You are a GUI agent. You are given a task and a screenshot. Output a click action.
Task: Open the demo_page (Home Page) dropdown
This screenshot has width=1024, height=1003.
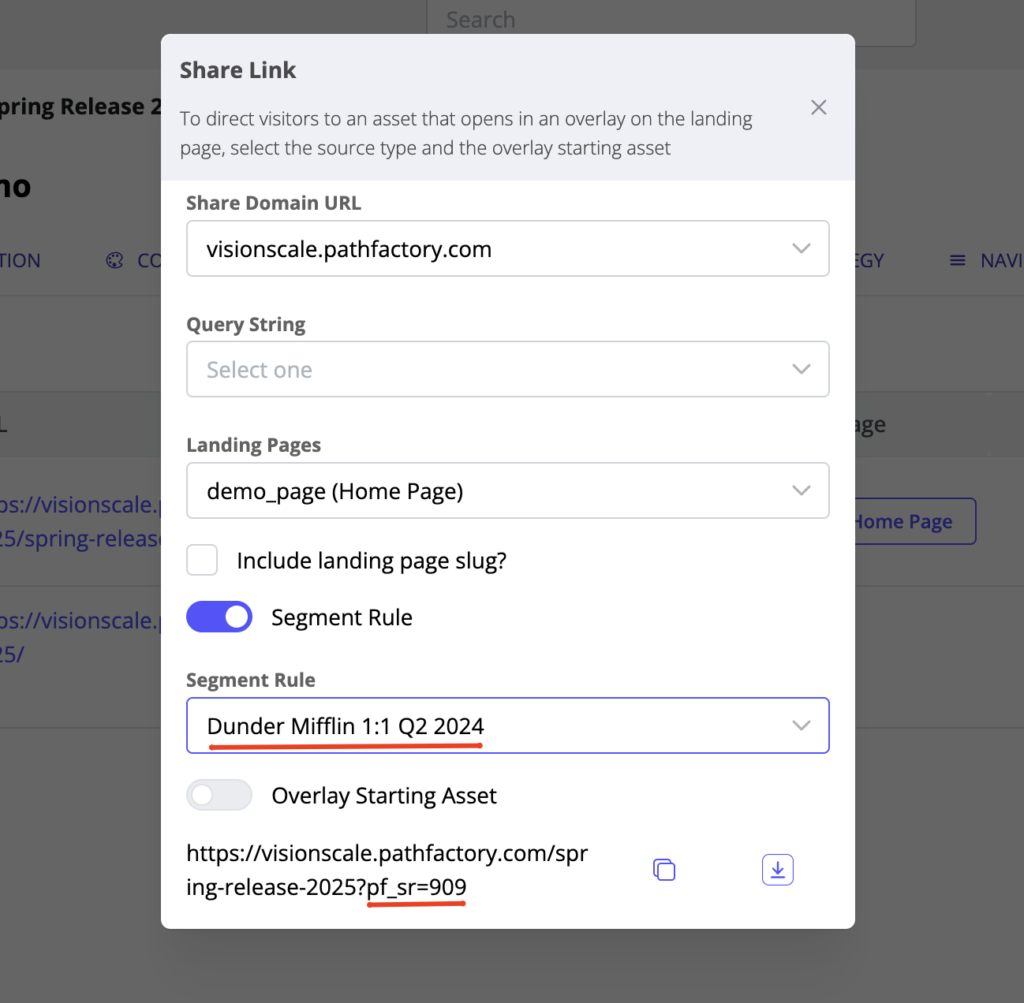pyautogui.click(x=507, y=490)
